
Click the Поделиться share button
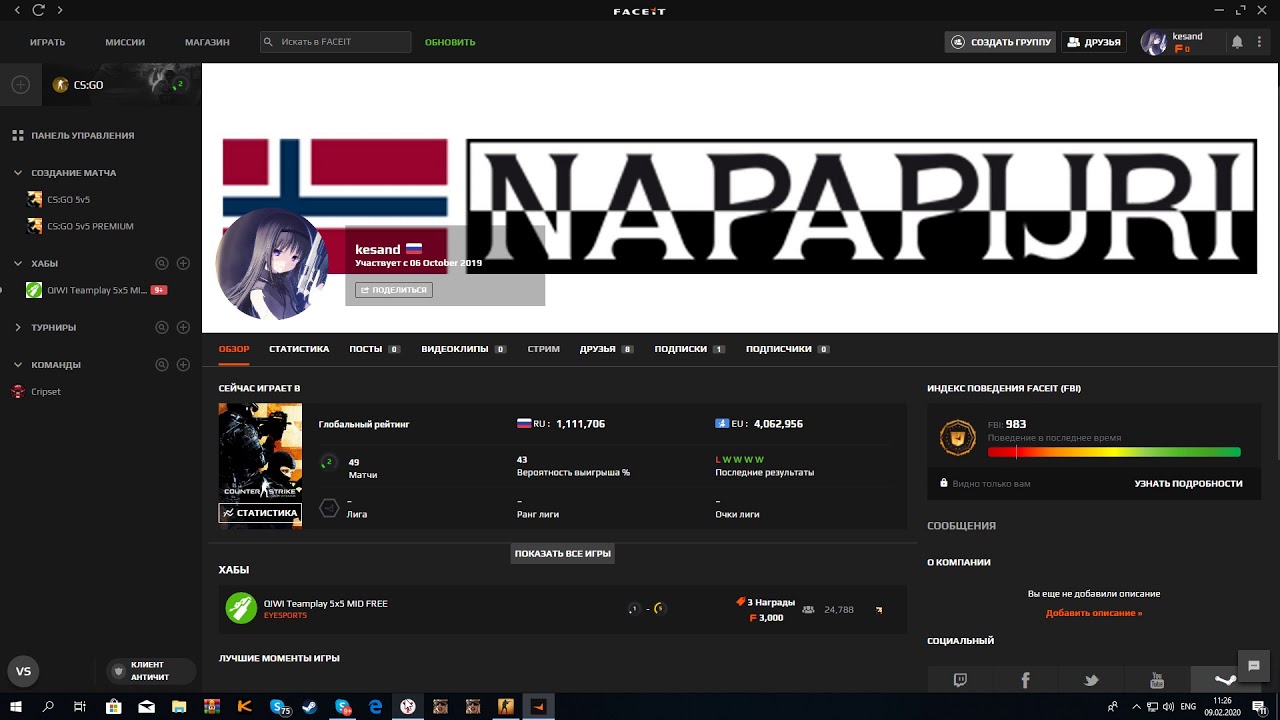coord(393,290)
